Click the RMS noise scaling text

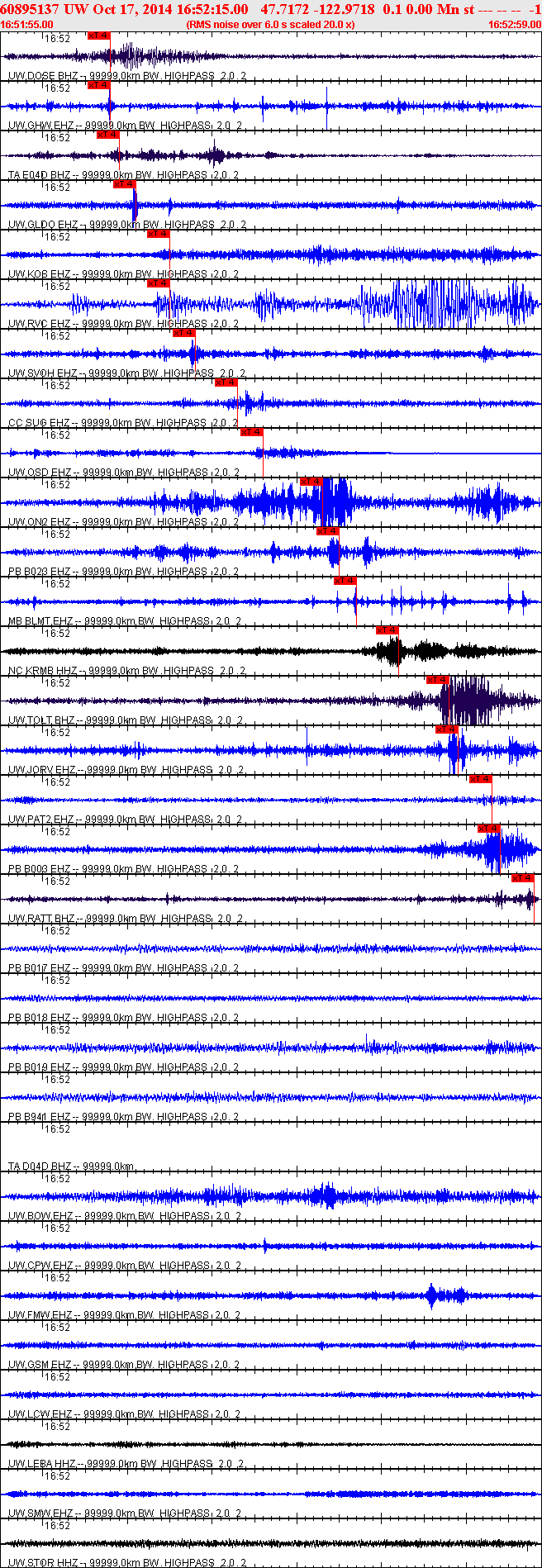point(270,25)
